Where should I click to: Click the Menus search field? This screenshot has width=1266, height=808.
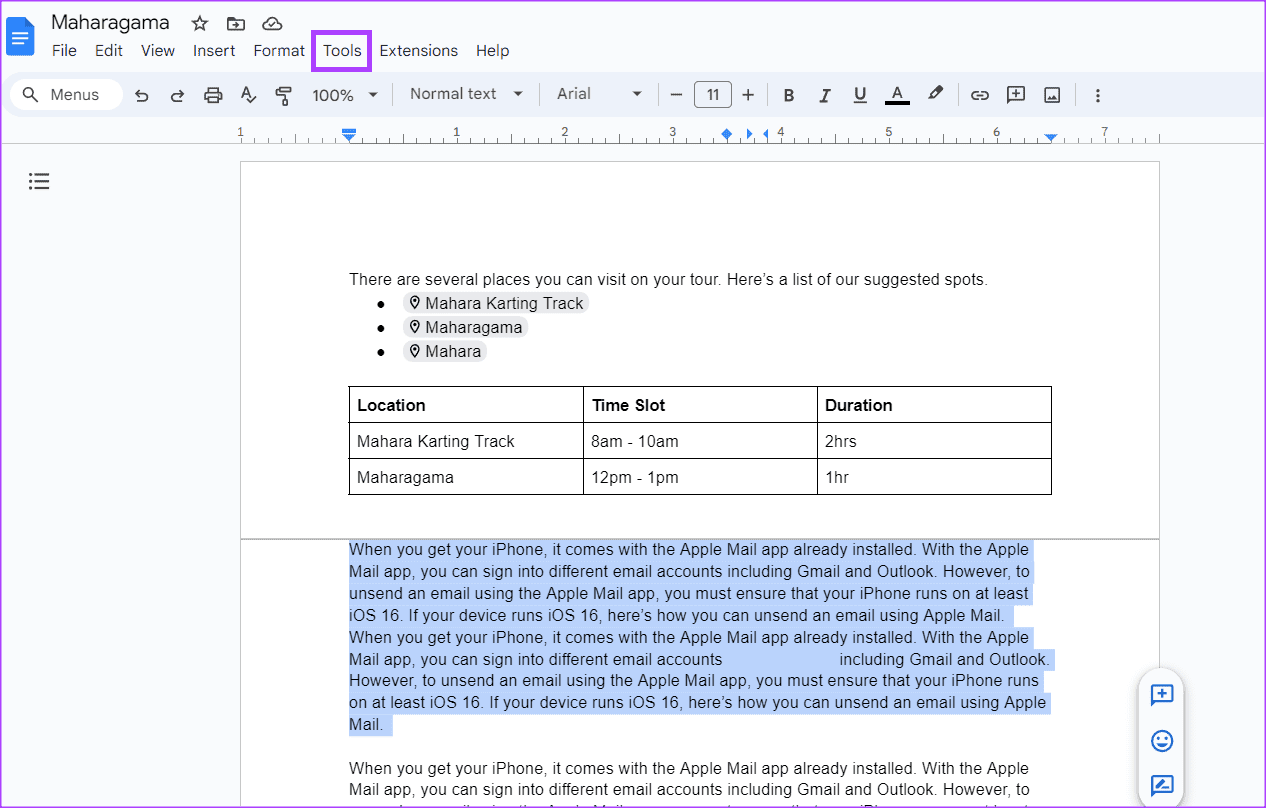(x=66, y=94)
